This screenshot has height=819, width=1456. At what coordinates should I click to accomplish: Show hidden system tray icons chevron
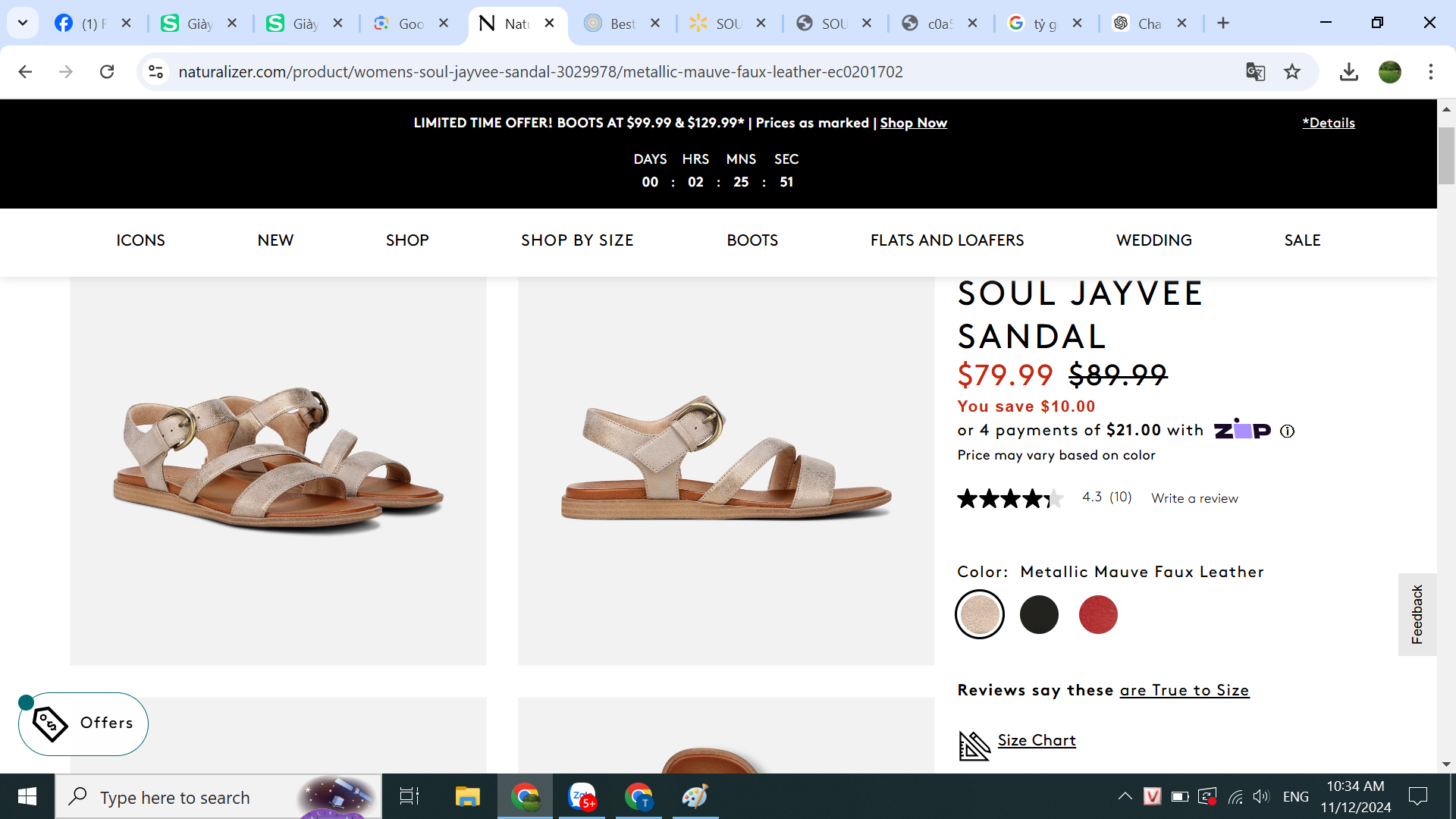[1125, 796]
